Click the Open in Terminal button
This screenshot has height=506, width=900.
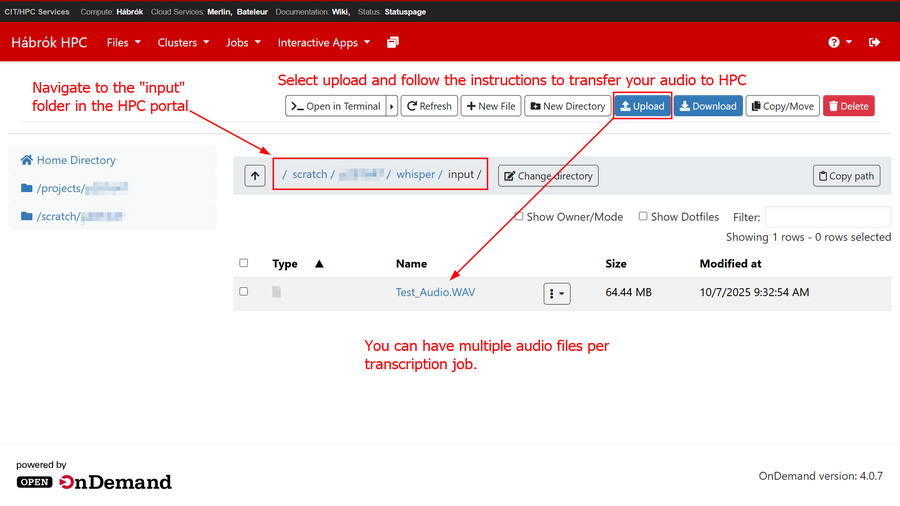pos(335,106)
